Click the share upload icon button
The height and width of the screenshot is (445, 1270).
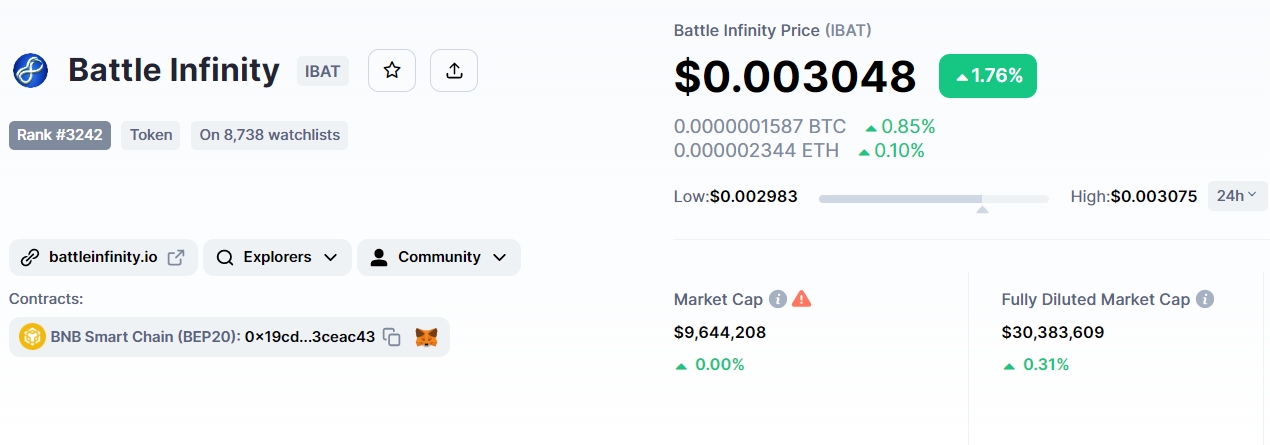[x=454, y=70]
